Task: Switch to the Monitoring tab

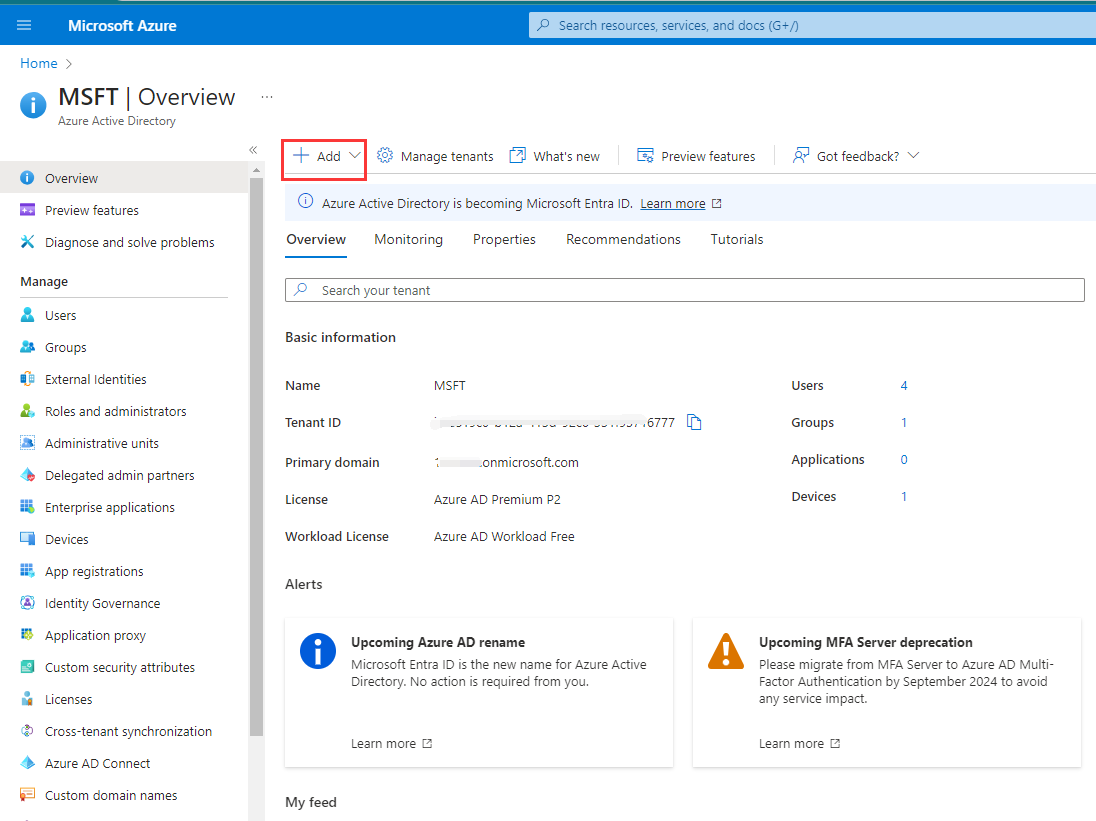Action: [x=408, y=240]
